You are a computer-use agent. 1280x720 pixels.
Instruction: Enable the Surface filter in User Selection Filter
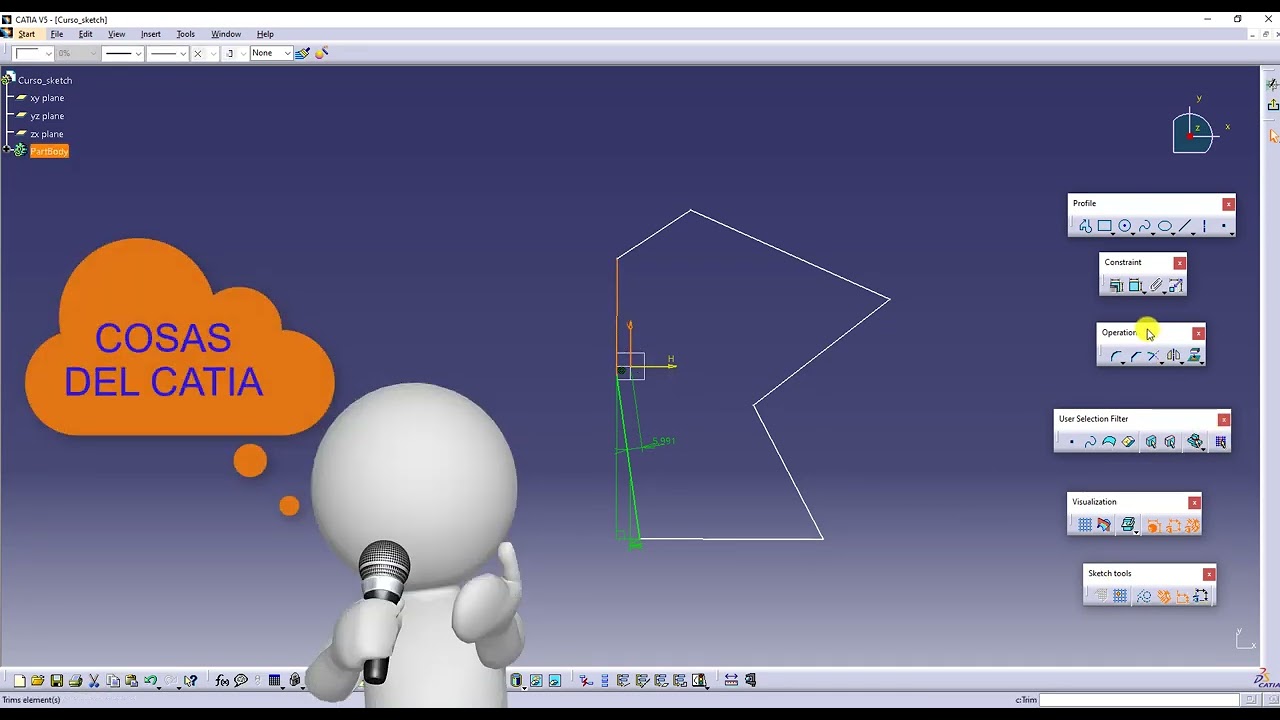coord(1109,442)
